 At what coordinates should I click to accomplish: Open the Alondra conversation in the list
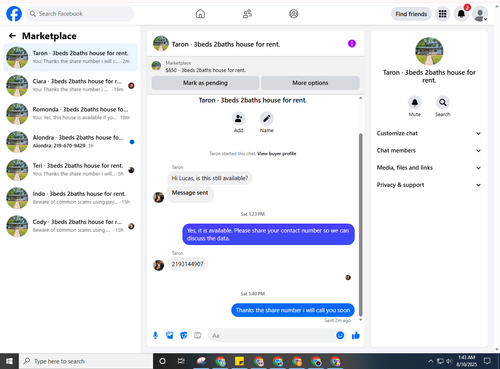70,142
